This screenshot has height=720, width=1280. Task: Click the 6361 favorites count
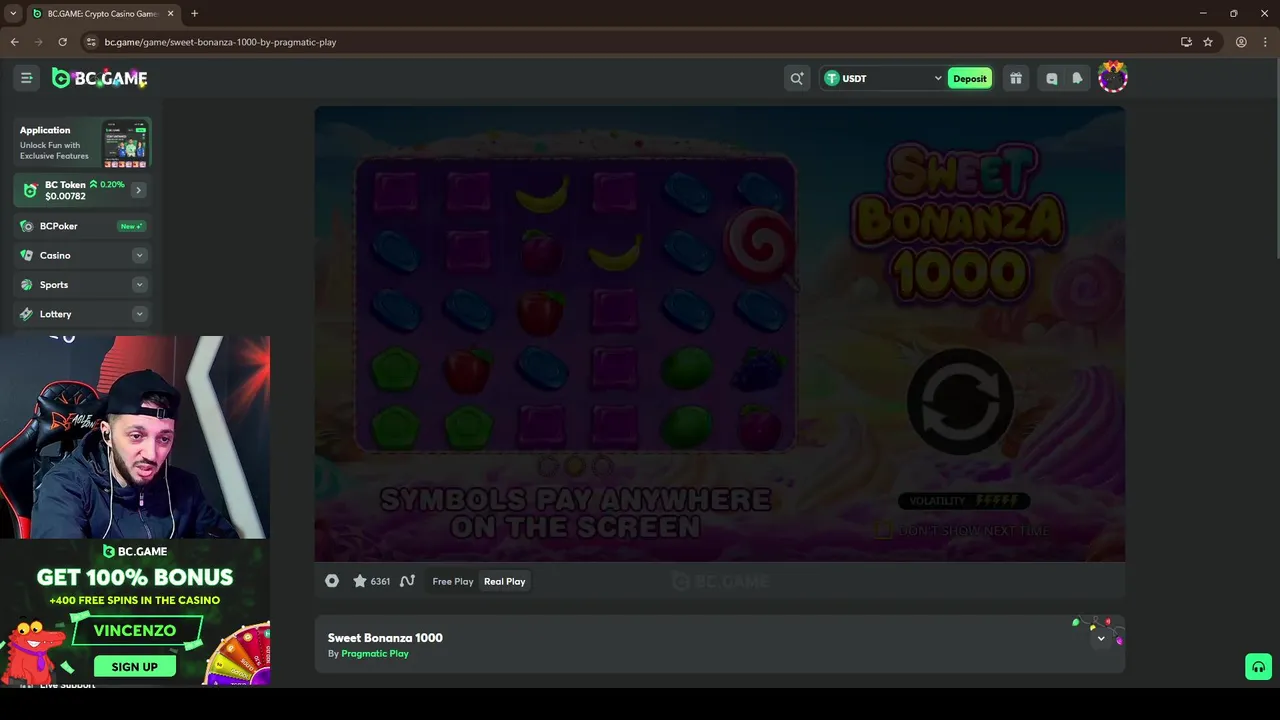pyautogui.click(x=380, y=581)
